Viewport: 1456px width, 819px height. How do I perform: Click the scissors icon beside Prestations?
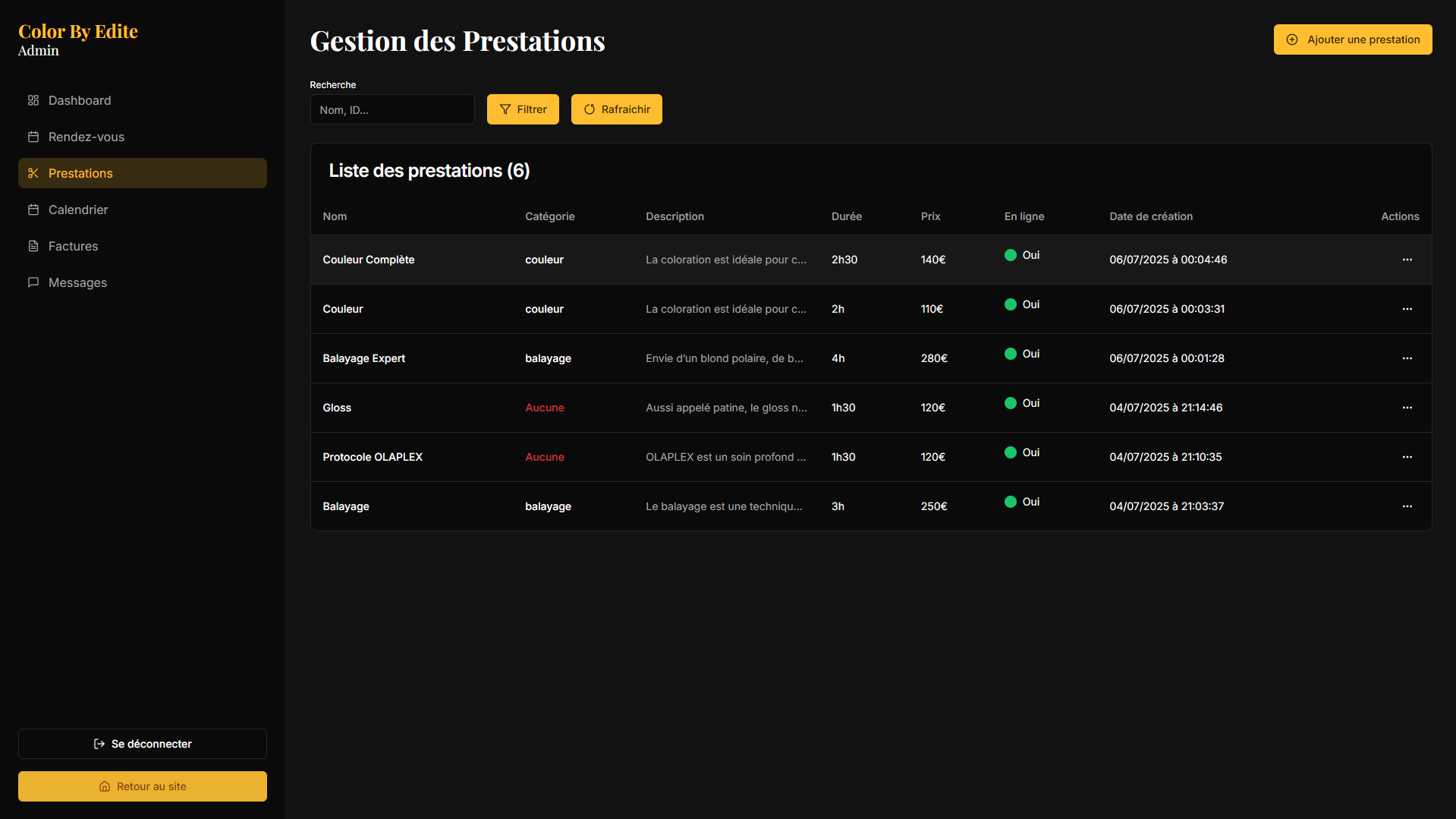pos(33,173)
